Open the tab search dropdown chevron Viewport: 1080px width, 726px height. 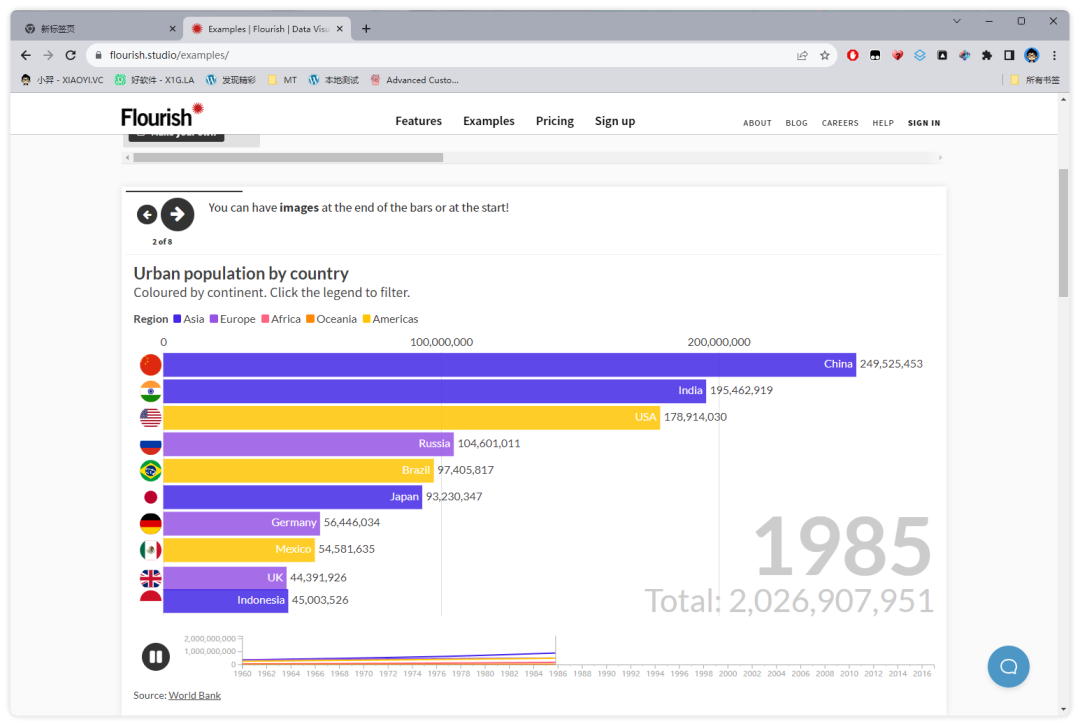pos(957,21)
